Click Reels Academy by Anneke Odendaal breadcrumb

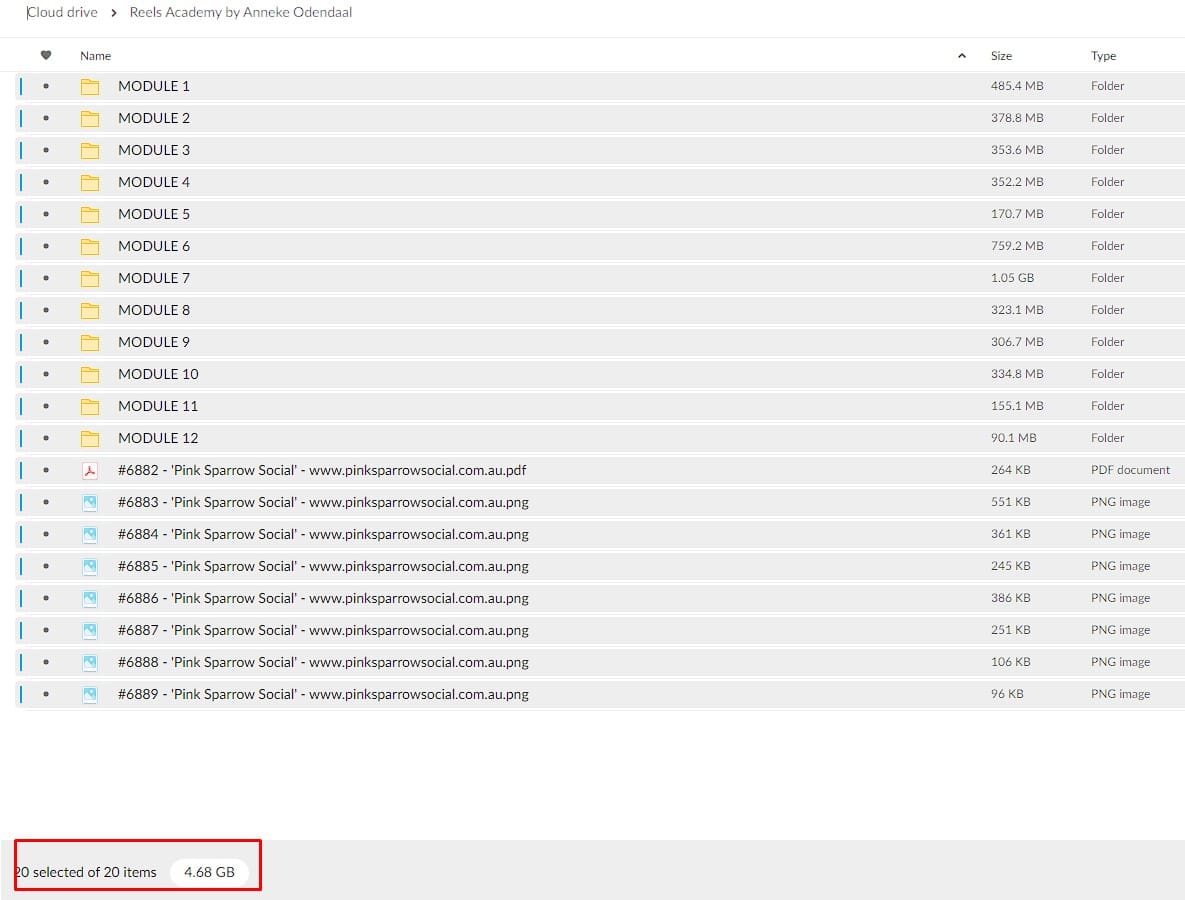tap(240, 13)
